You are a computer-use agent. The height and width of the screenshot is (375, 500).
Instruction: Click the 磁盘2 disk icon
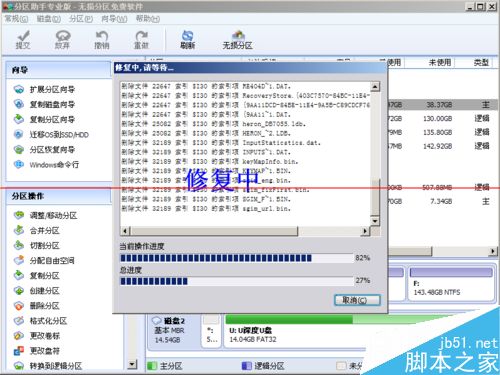click(156, 321)
